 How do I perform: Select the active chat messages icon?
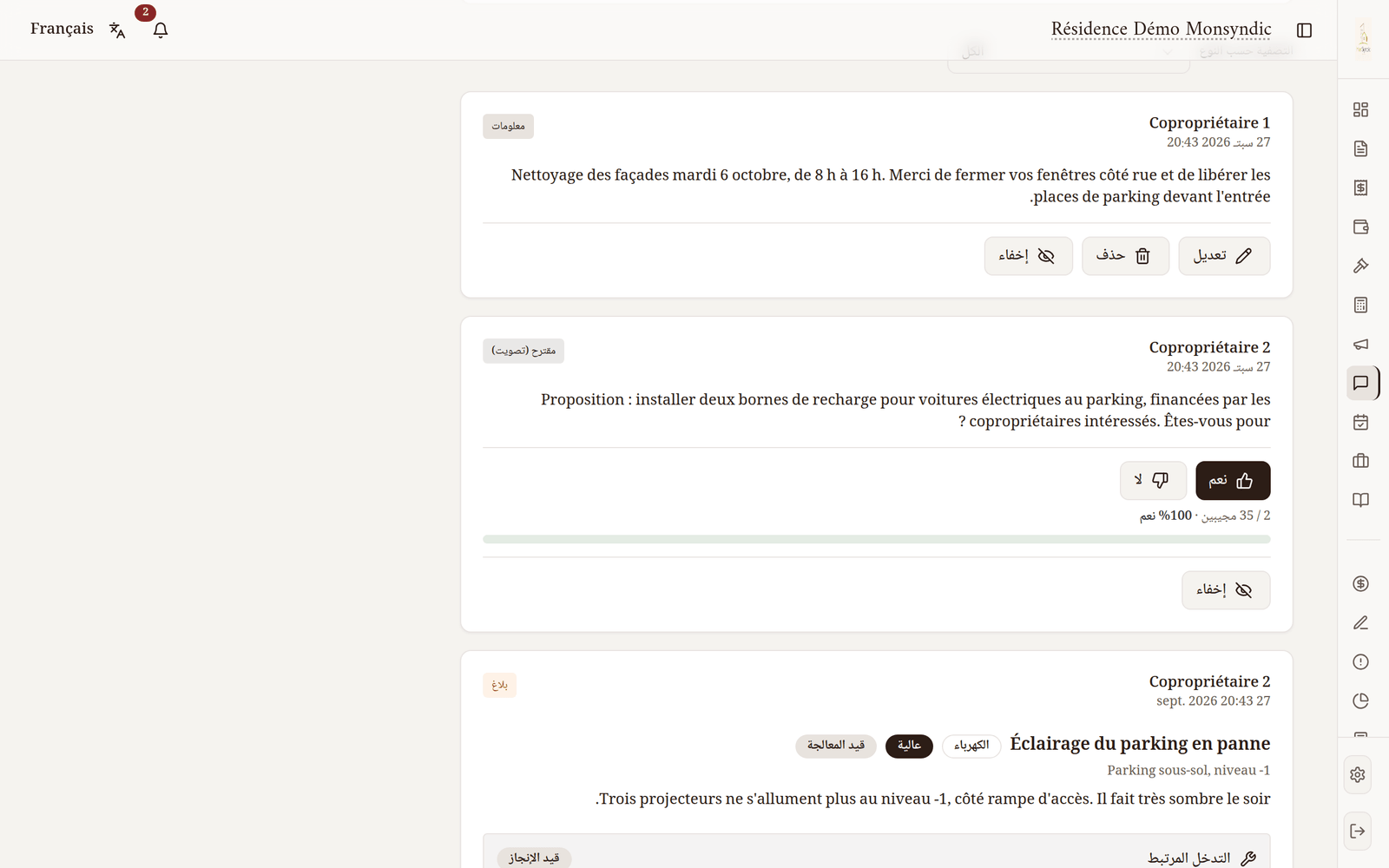1360,383
